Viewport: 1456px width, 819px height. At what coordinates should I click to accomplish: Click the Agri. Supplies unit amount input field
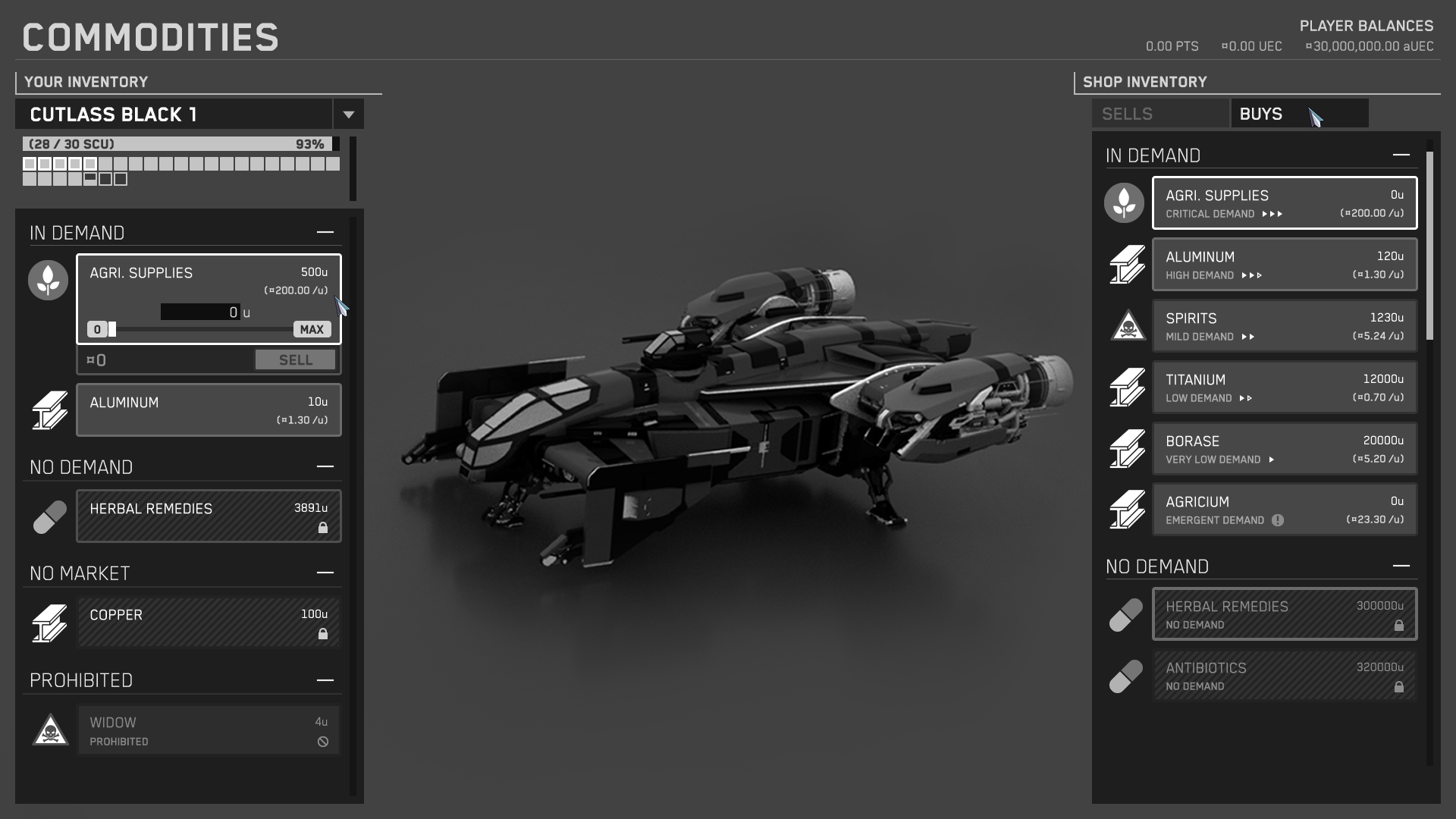point(200,312)
